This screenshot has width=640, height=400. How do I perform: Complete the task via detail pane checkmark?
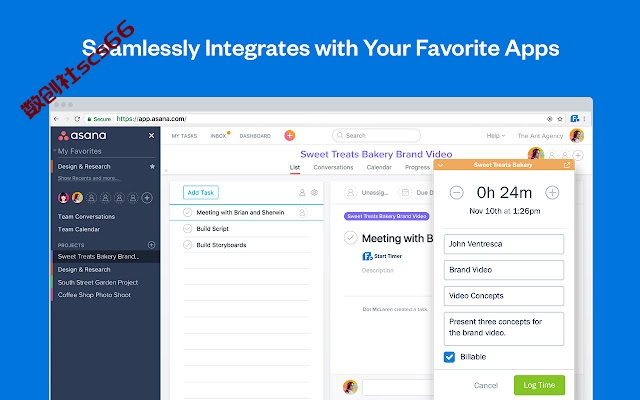click(351, 238)
